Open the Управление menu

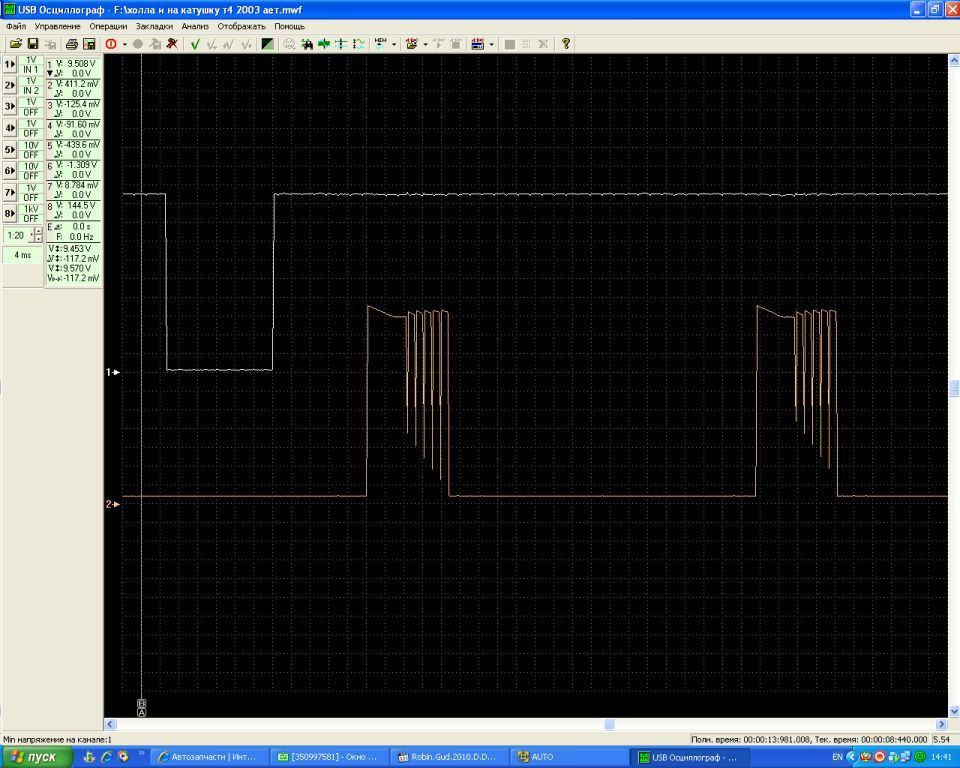click(57, 26)
